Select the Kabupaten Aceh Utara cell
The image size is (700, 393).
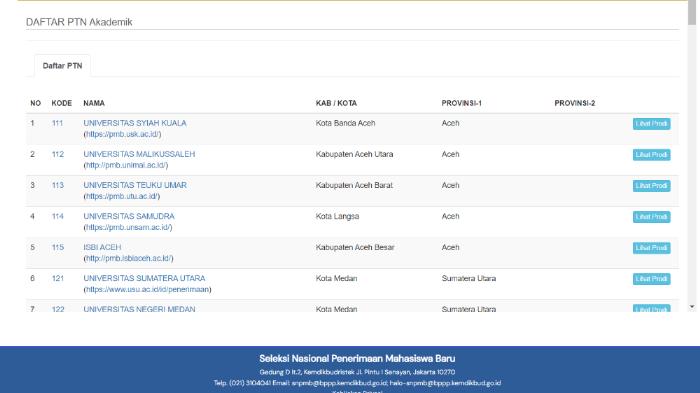(354, 154)
